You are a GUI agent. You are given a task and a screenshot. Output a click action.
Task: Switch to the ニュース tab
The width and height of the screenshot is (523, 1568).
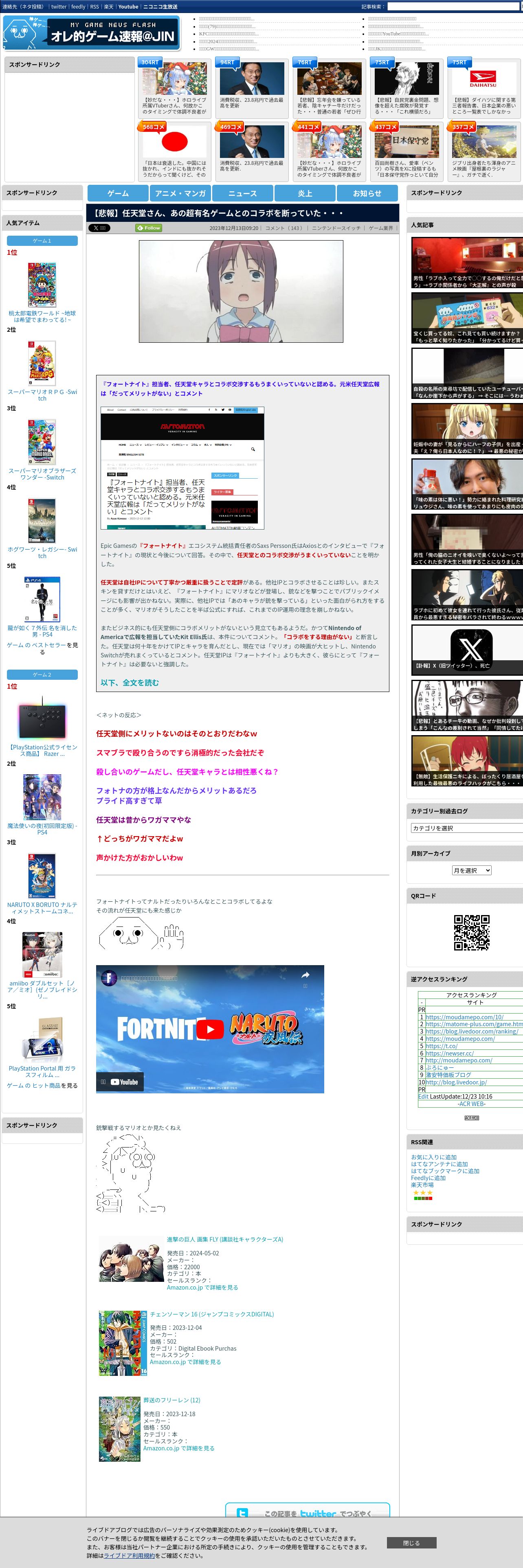[242, 193]
